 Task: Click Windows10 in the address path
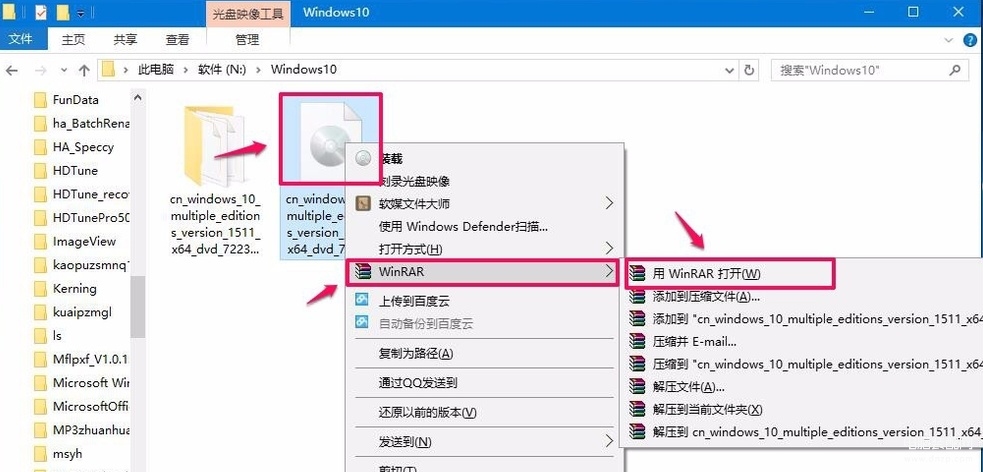[304, 70]
